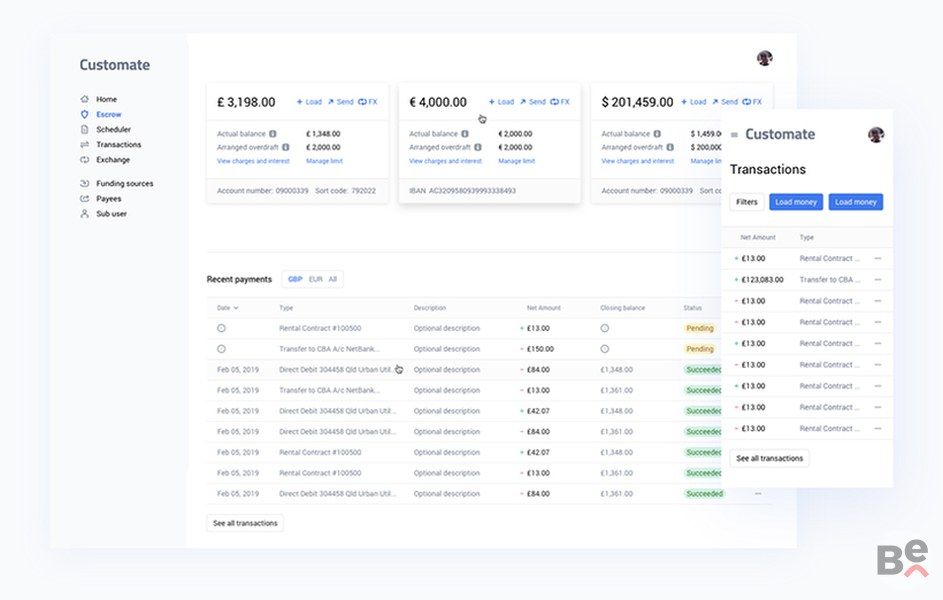Manage limit for the EUR account

click(x=517, y=161)
